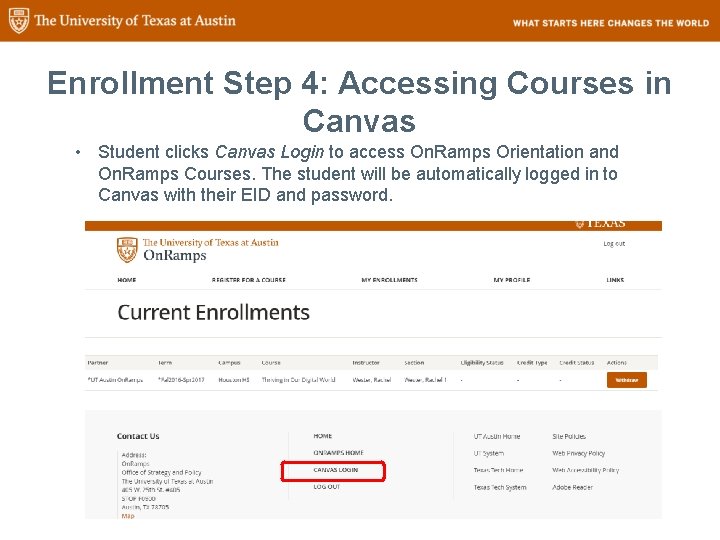Click the Credit Type column header
Image resolution: width=720 pixels, height=540 pixels.
[532, 363]
